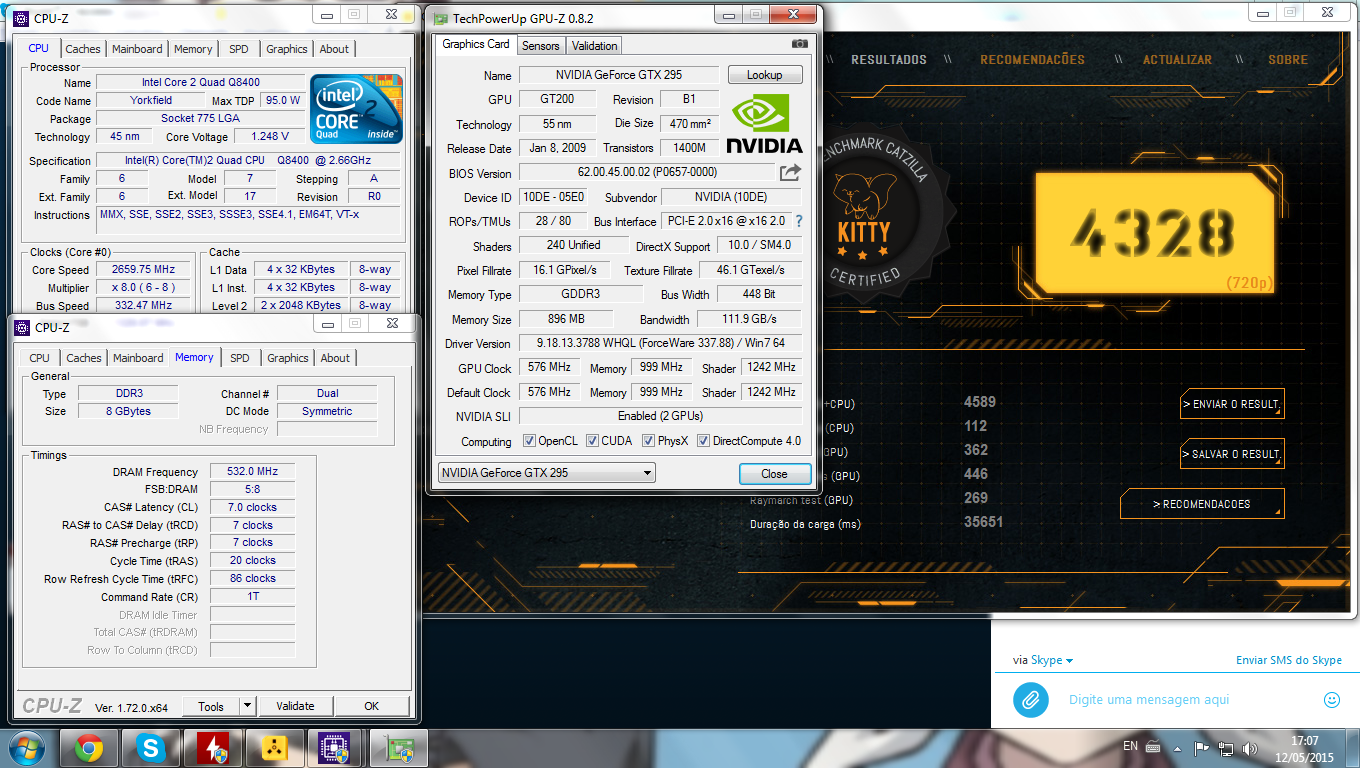Open ACTUALIZAR in the Catzilla menu
Image resolution: width=1360 pixels, height=768 pixels.
[x=1178, y=60]
